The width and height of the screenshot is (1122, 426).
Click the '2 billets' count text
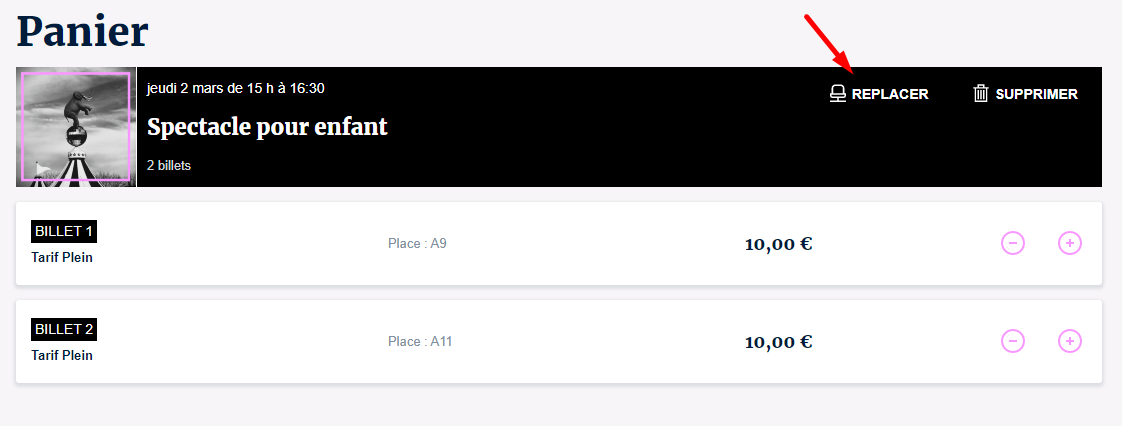tap(169, 165)
